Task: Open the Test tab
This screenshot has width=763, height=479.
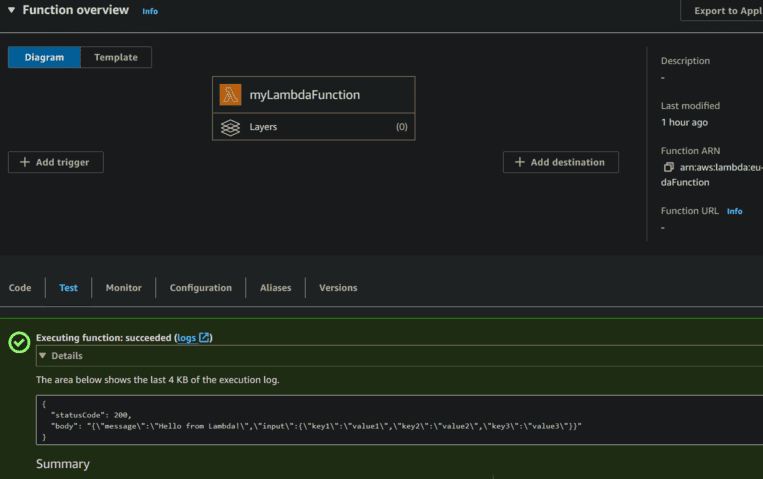Action: point(68,288)
